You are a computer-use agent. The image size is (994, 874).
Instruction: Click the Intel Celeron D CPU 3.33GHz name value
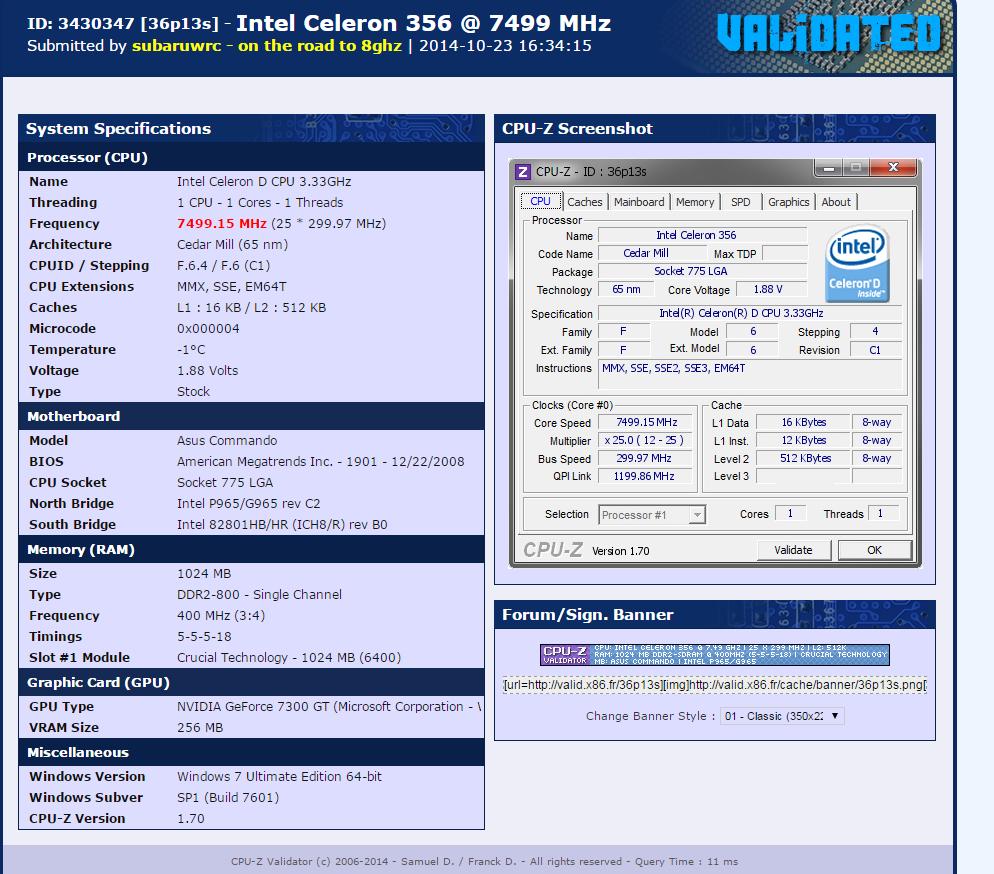pyautogui.click(x=264, y=182)
